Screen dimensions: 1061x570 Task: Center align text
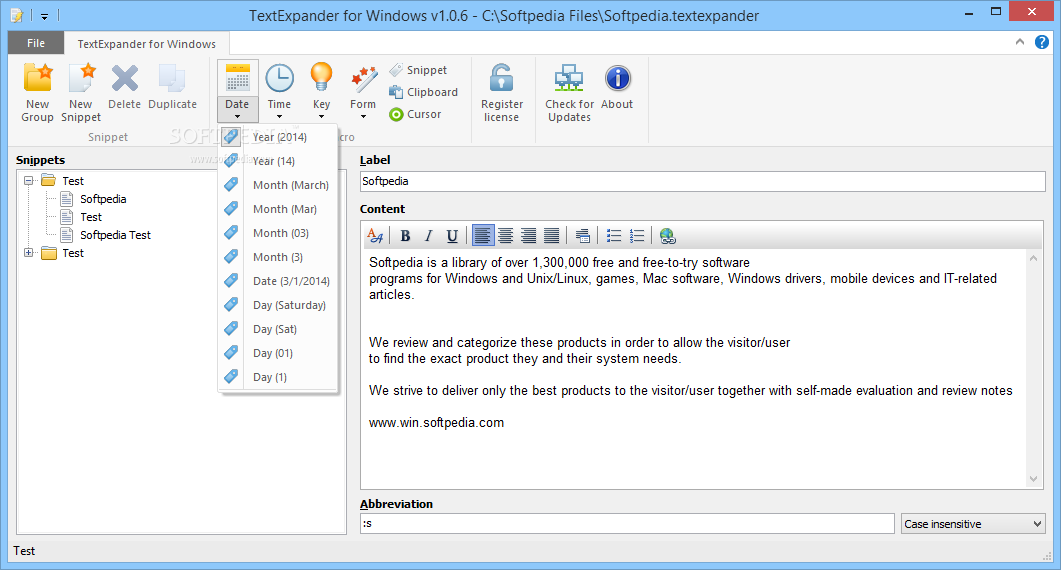505,236
